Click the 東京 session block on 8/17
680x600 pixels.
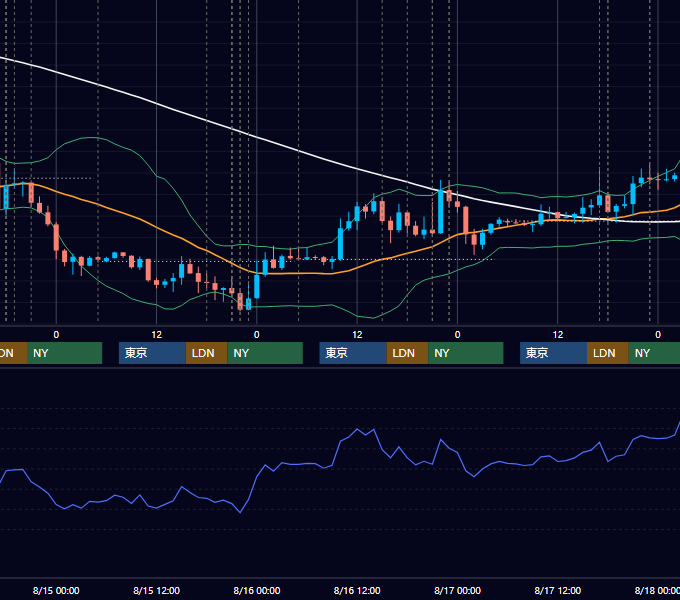[x=553, y=353]
